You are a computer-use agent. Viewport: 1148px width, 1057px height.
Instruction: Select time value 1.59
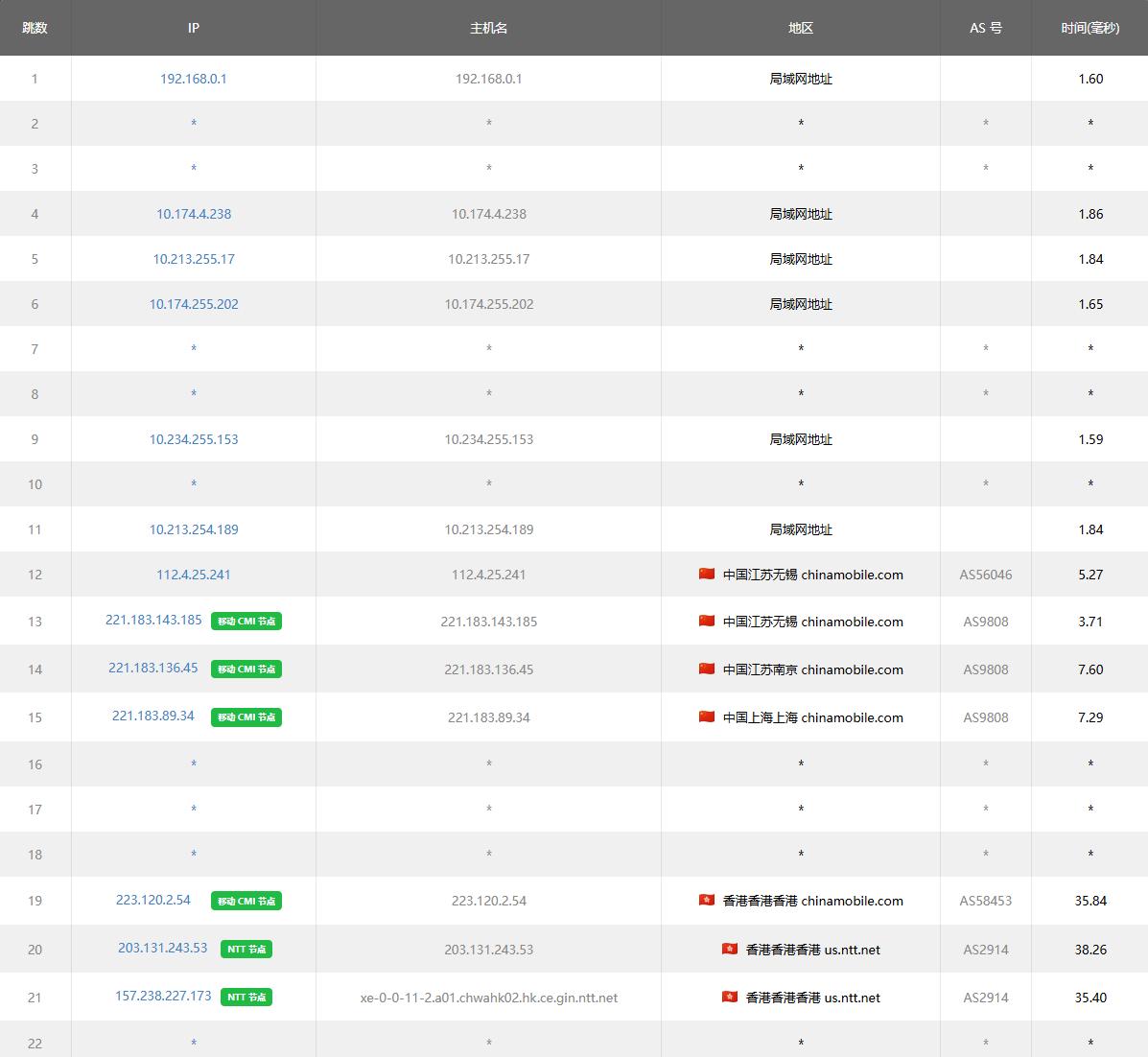pyautogui.click(x=1090, y=439)
